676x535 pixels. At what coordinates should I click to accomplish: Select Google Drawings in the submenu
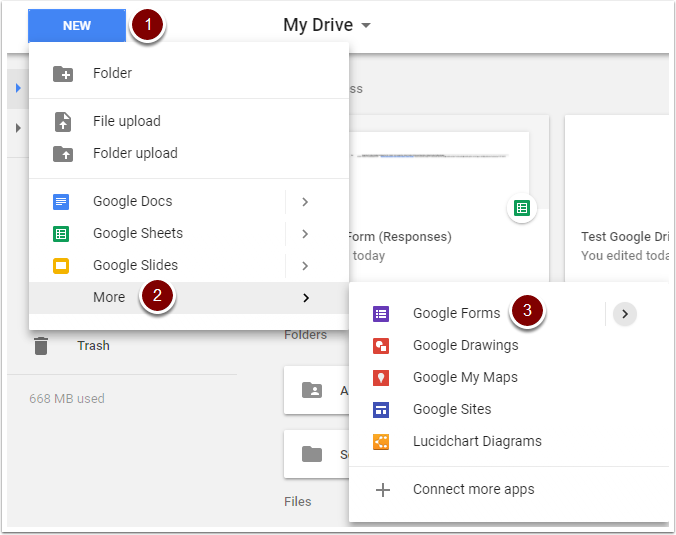point(466,345)
